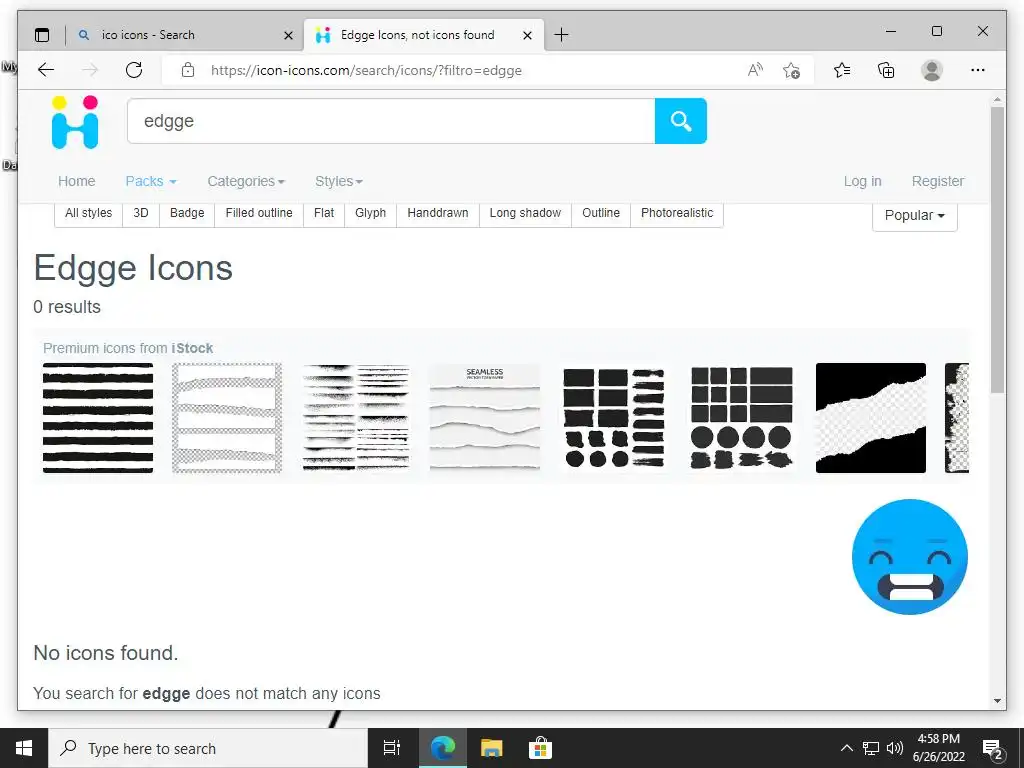Click the scrollbar down arrow
1024x768 pixels.
point(997,701)
